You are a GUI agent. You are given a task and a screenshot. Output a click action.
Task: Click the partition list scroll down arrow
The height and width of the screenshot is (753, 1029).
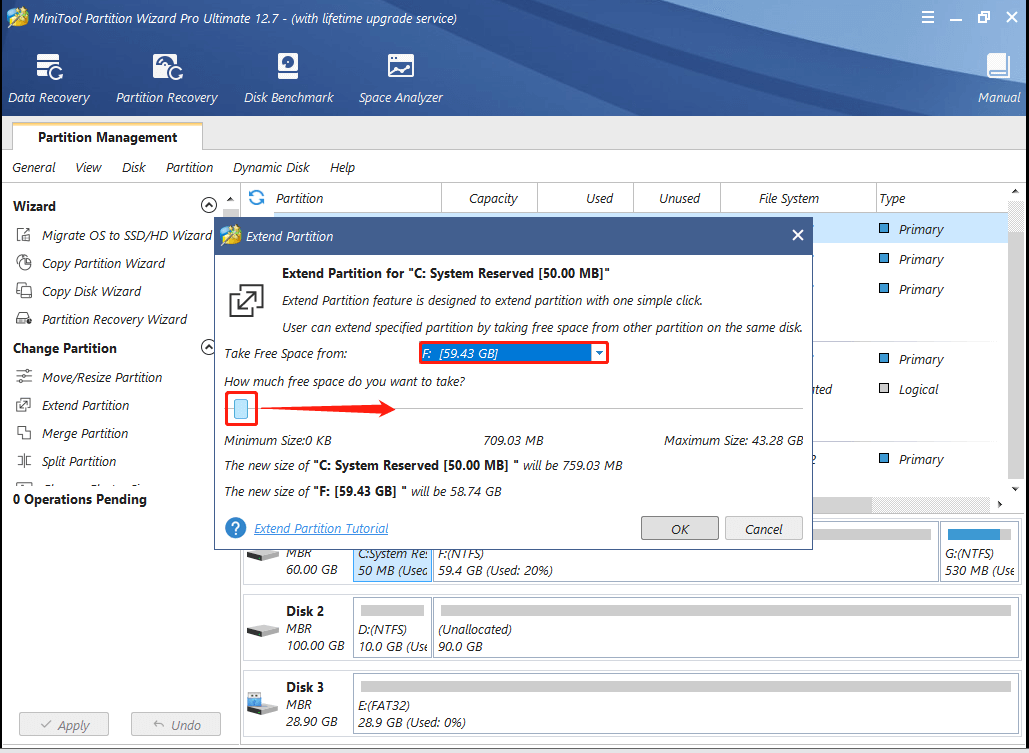[1015, 489]
